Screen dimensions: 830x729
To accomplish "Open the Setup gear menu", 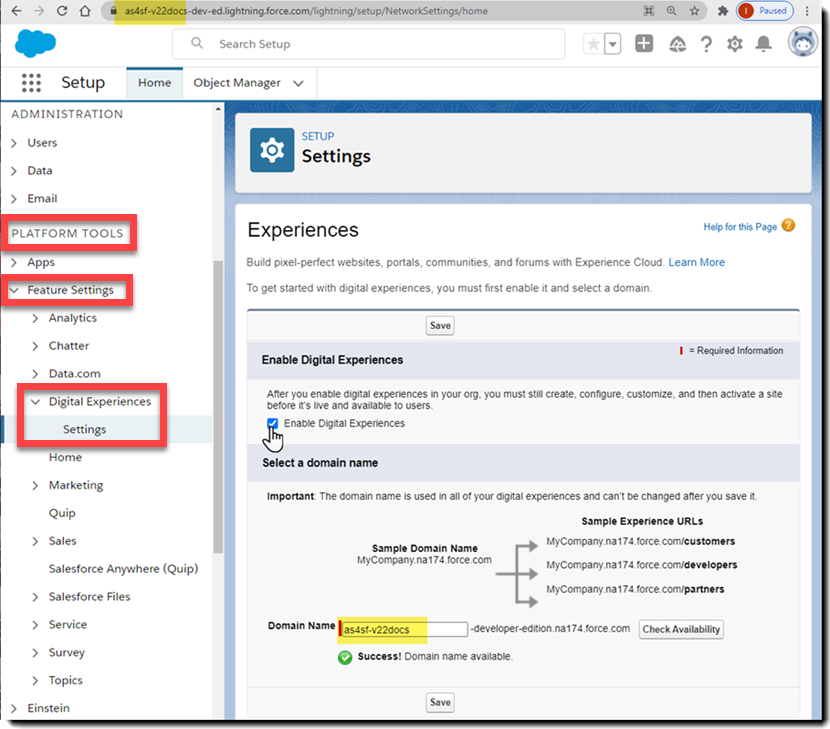I will pyautogui.click(x=735, y=44).
